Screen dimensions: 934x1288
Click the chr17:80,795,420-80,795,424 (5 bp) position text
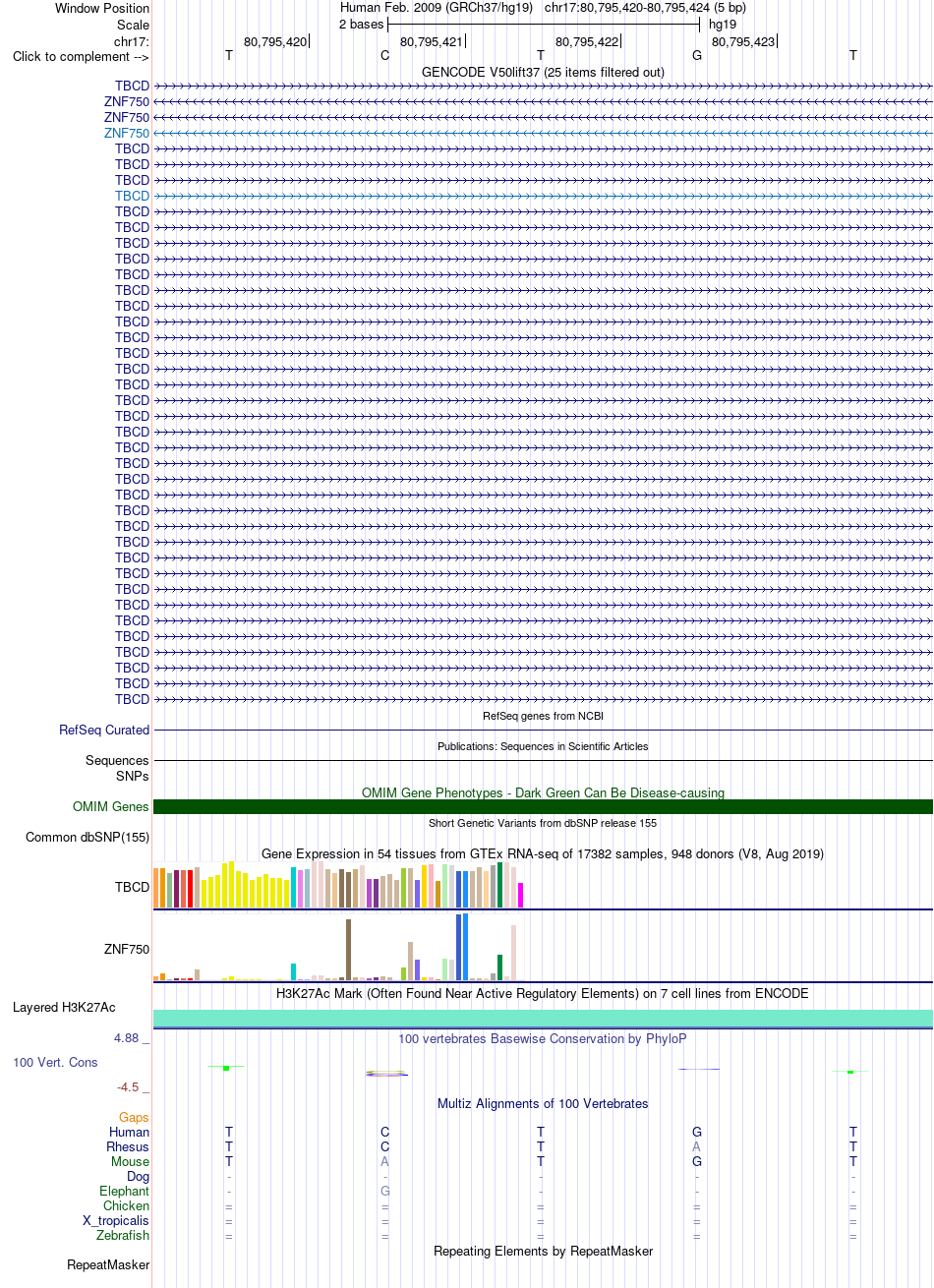[x=645, y=8]
